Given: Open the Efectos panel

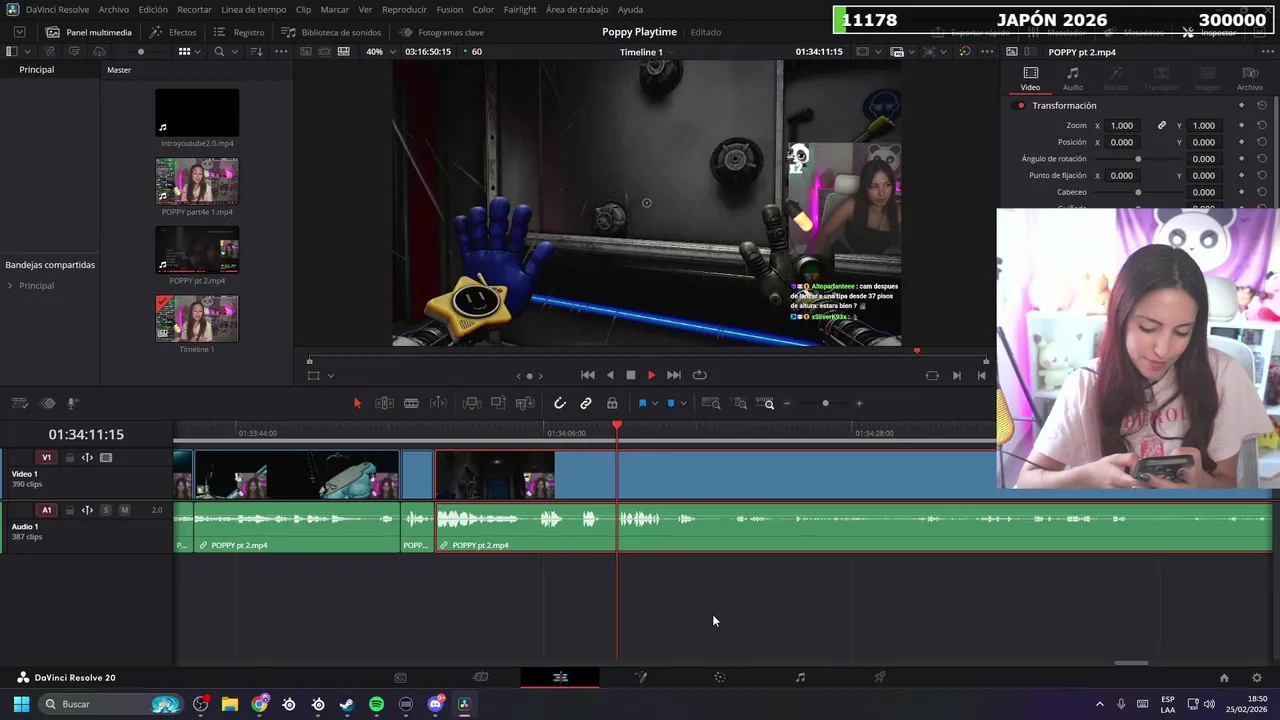Looking at the screenshot, I should pos(173,32).
